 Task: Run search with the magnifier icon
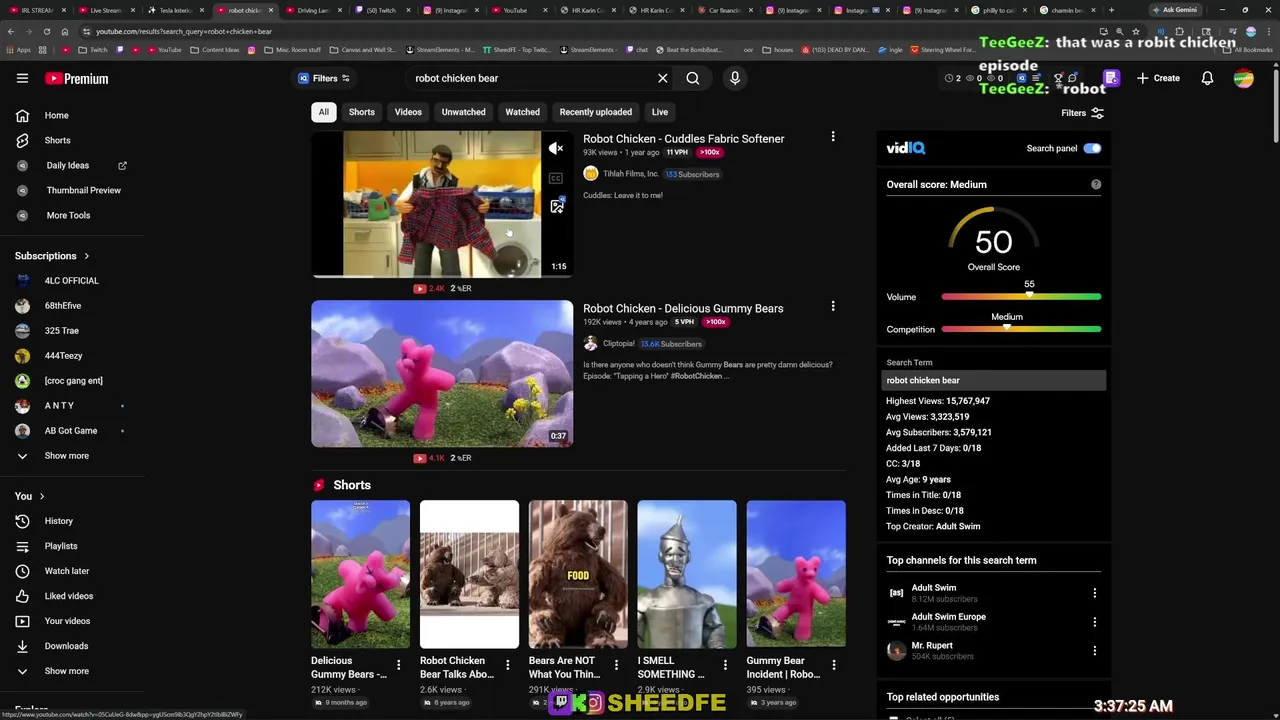pyautogui.click(x=692, y=78)
